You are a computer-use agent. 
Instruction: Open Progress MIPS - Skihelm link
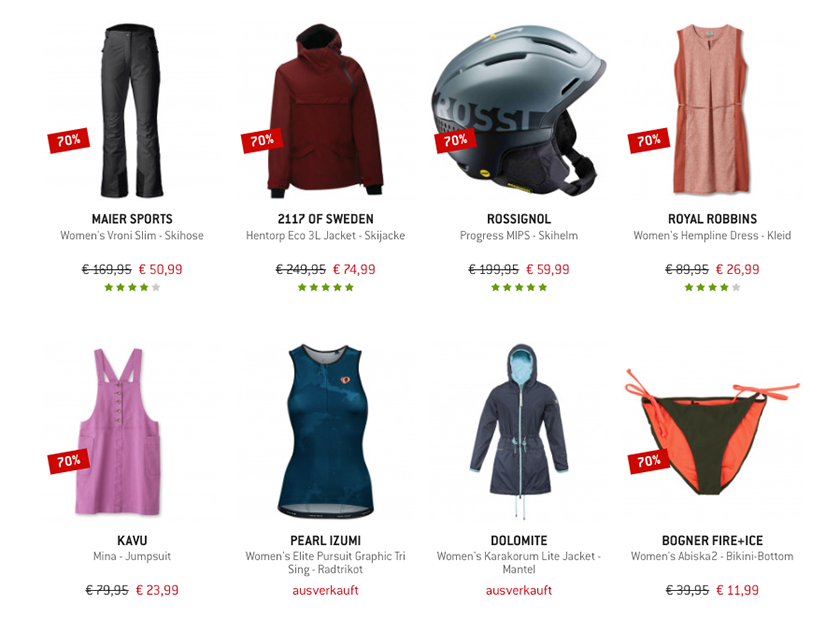(519, 235)
